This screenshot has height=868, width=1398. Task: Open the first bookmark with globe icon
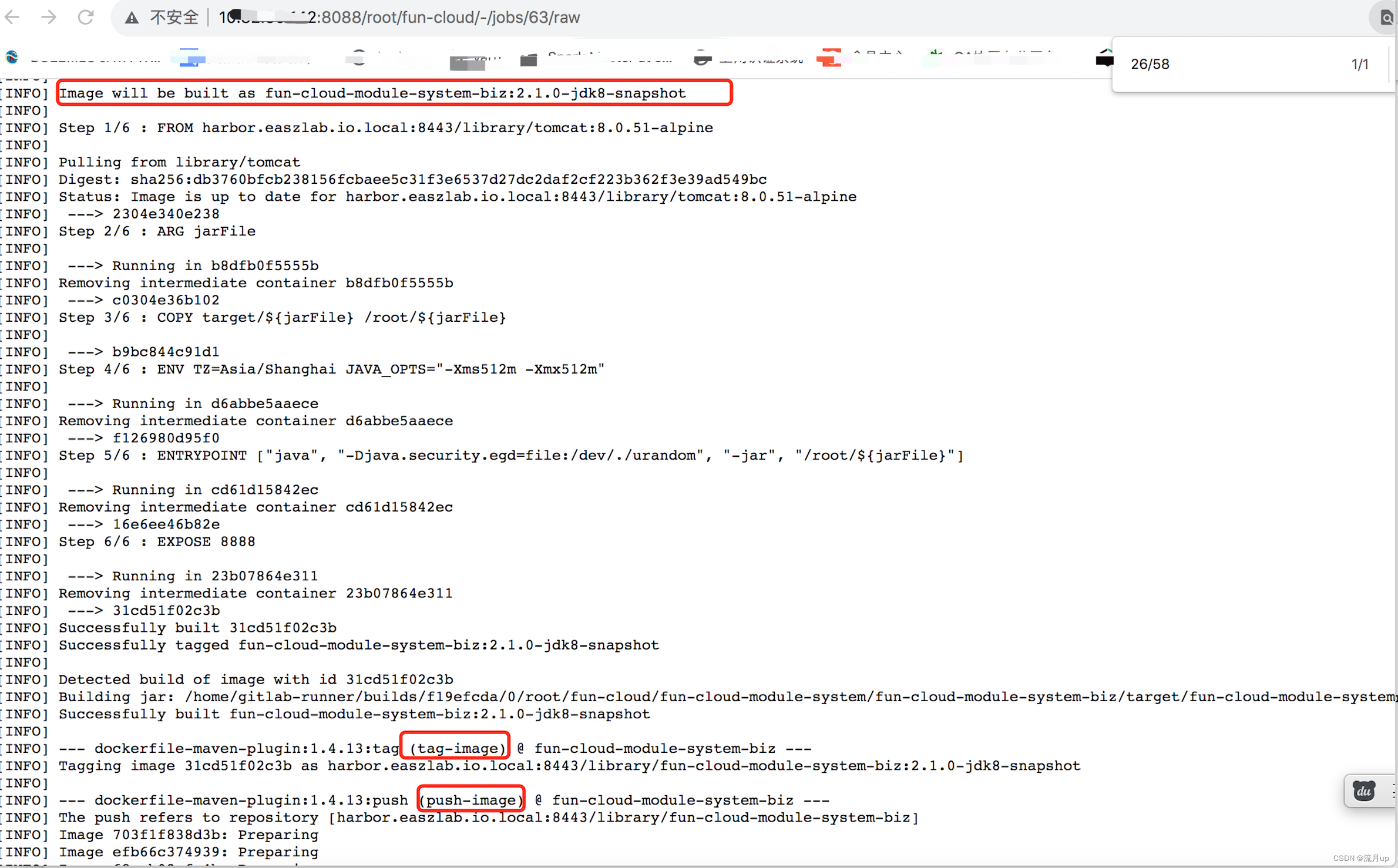(12, 58)
